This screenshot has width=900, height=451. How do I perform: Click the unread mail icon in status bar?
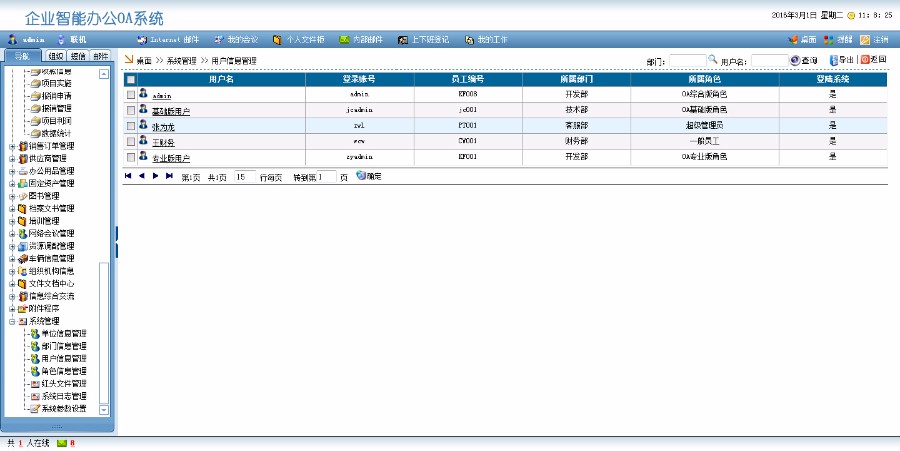(63, 442)
